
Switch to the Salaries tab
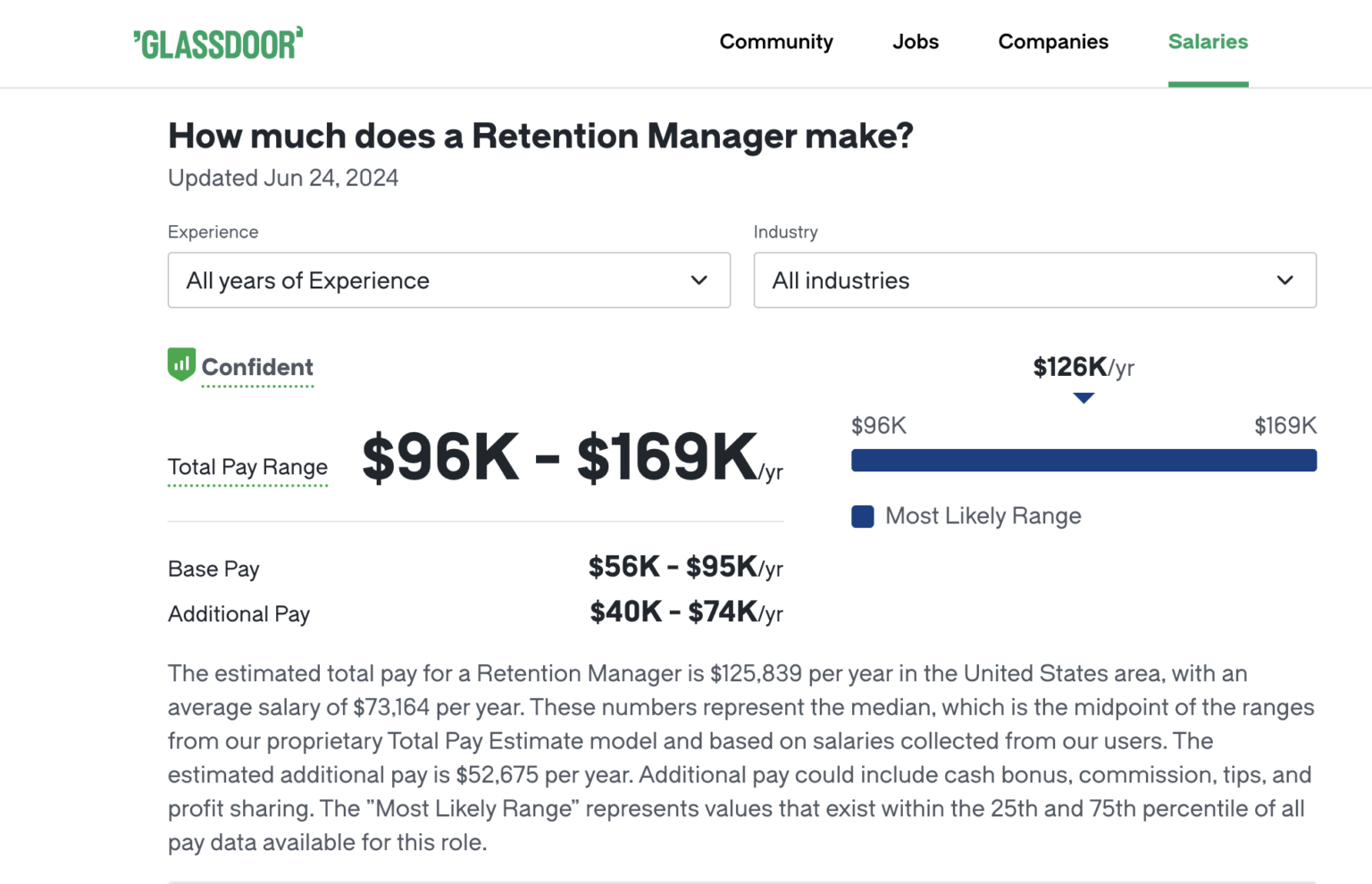pos(1208,42)
